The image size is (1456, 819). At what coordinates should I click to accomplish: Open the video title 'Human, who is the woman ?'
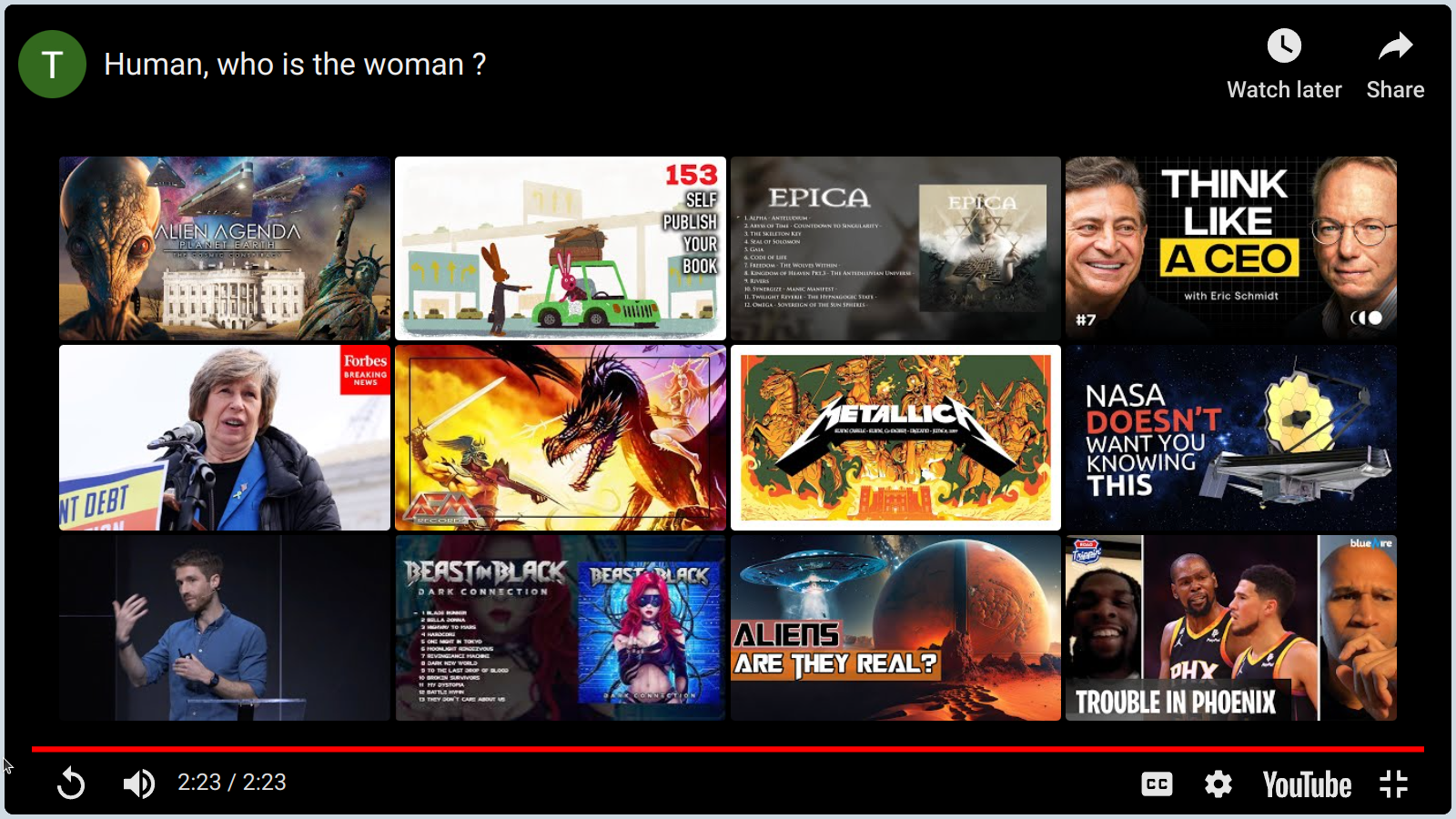295,65
